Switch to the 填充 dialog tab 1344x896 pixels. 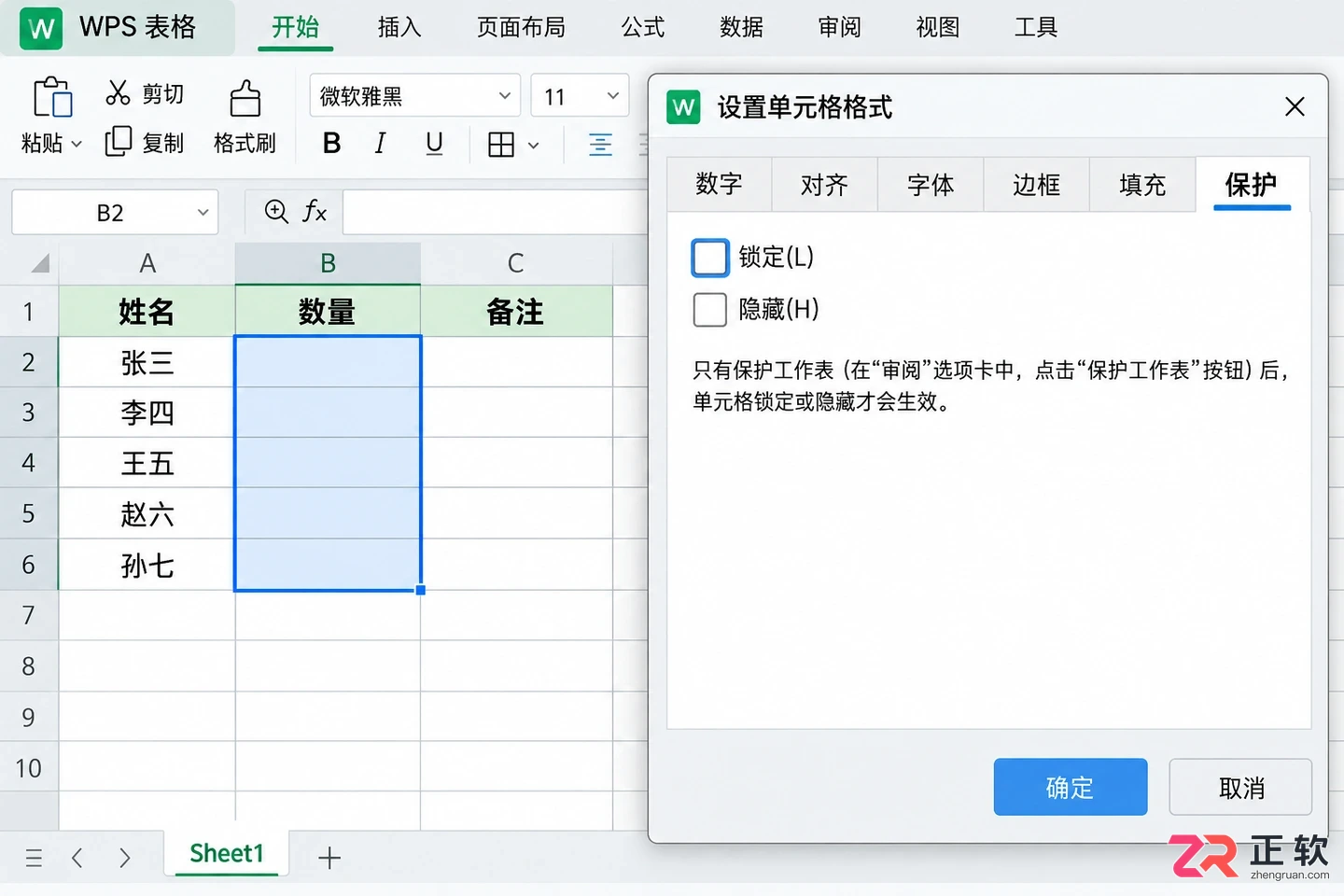click(1142, 185)
